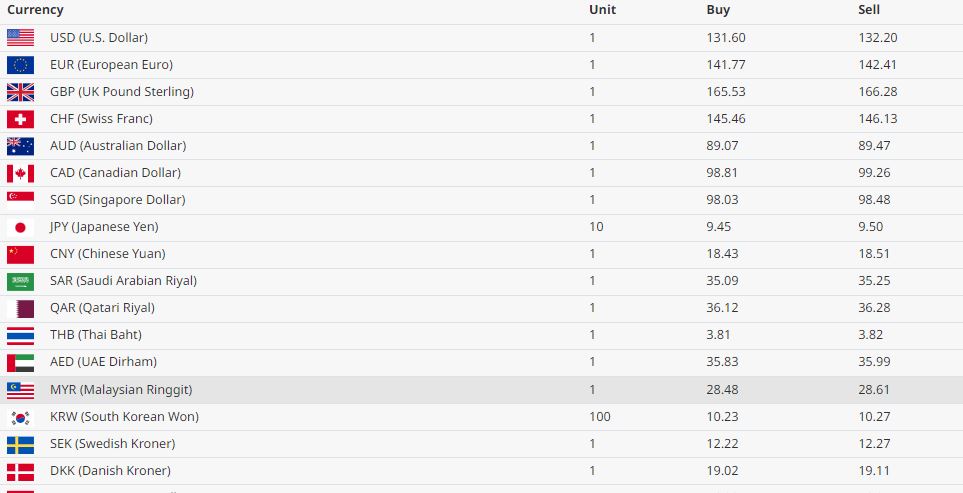Click the Qatar flag icon
Image resolution: width=963 pixels, height=493 pixels.
pos(20,308)
